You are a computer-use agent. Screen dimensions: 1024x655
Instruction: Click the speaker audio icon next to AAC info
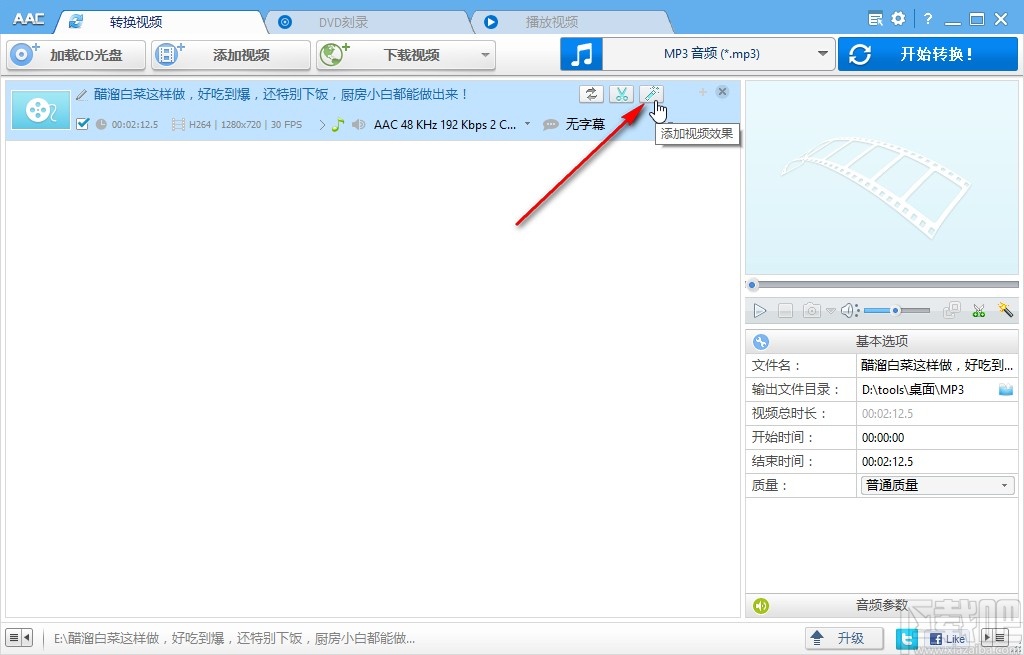359,125
